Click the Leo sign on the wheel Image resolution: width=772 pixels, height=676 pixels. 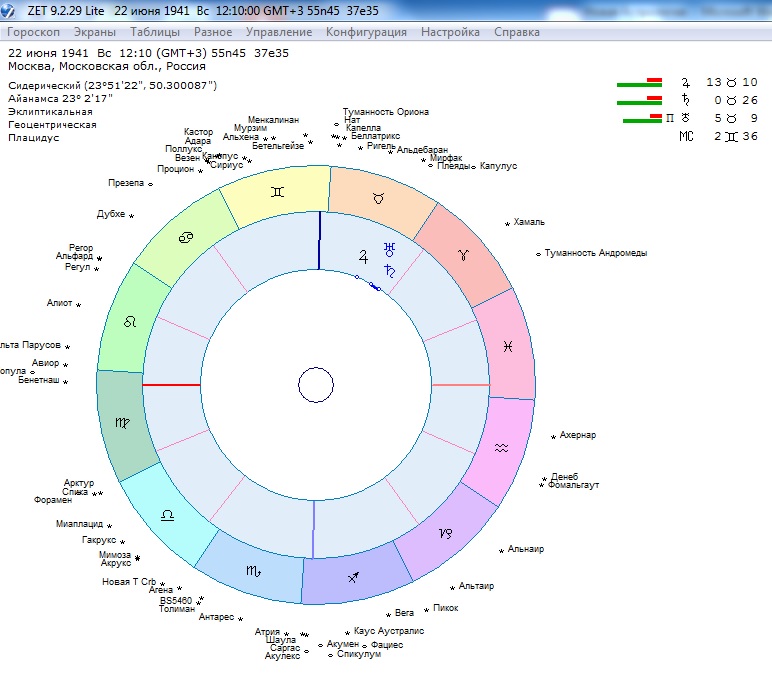pos(128,321)
